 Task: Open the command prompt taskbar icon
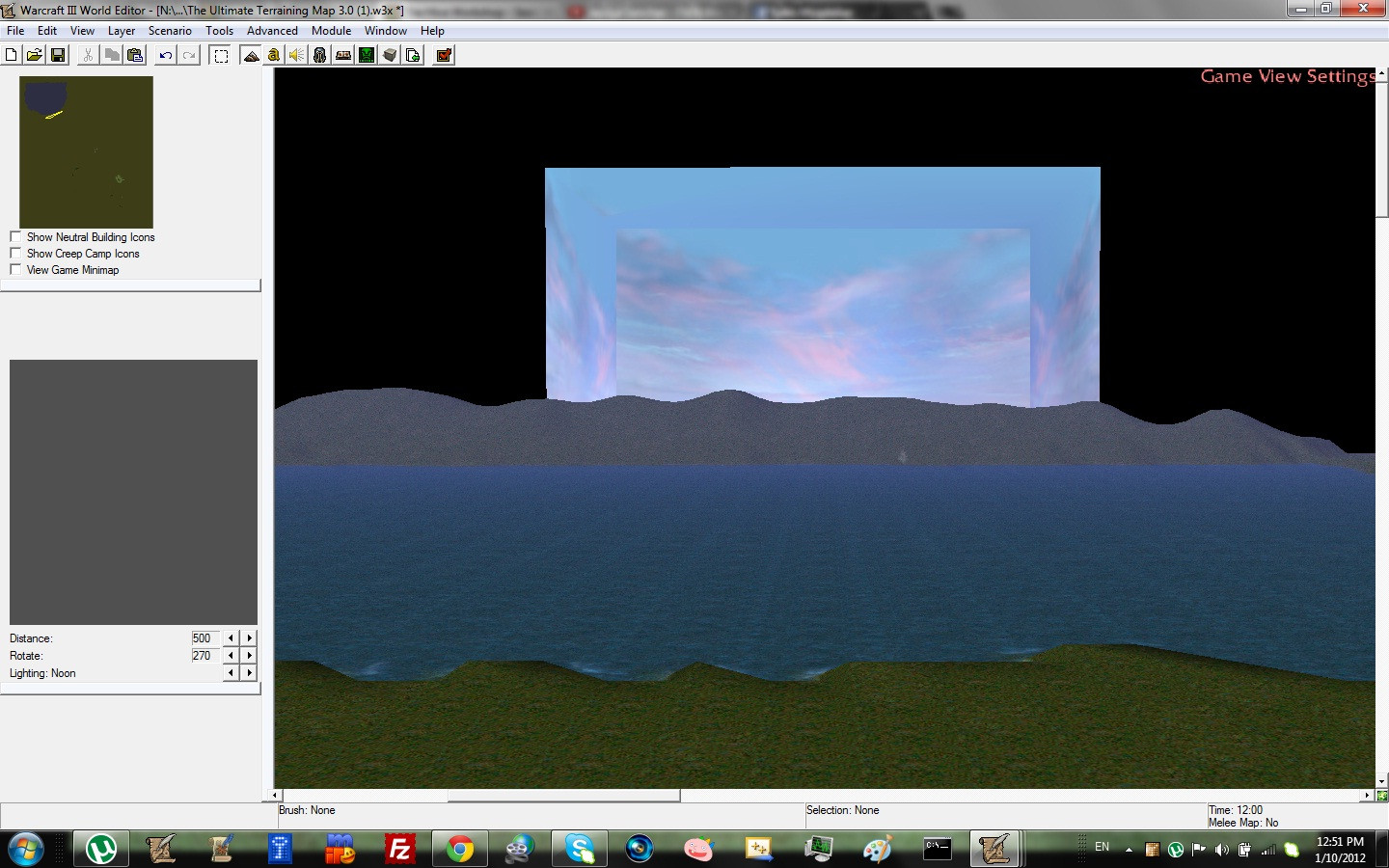click(937, 849)
